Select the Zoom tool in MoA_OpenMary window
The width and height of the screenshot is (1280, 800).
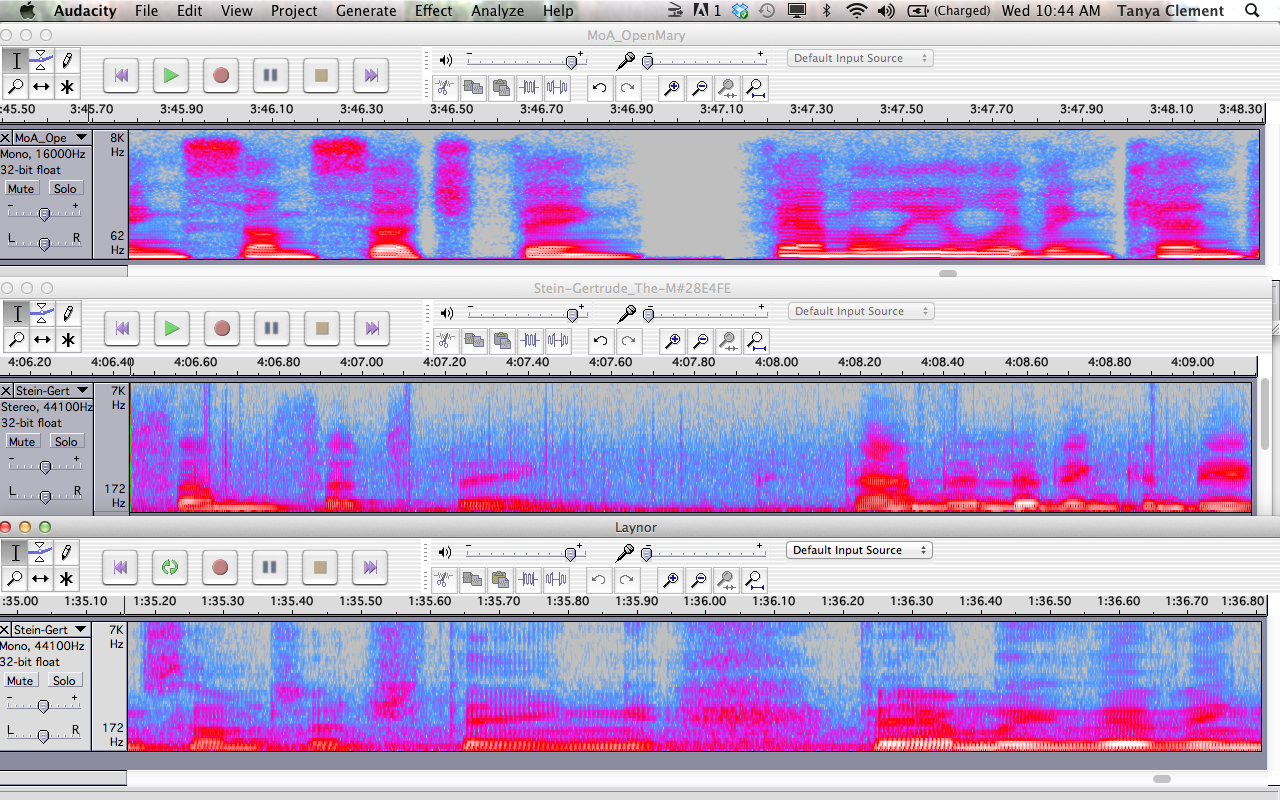[16, 87]
